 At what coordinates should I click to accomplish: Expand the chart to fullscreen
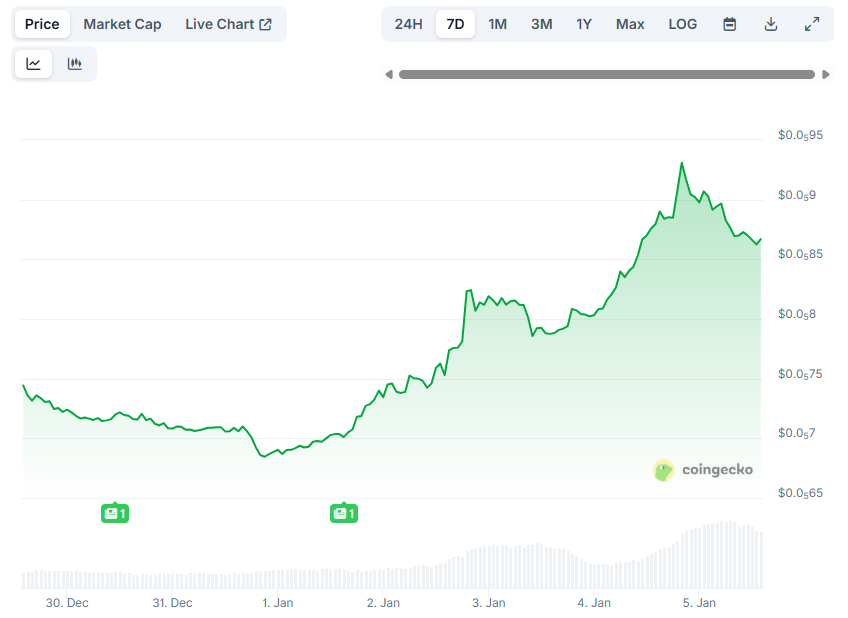pos(811,23)
